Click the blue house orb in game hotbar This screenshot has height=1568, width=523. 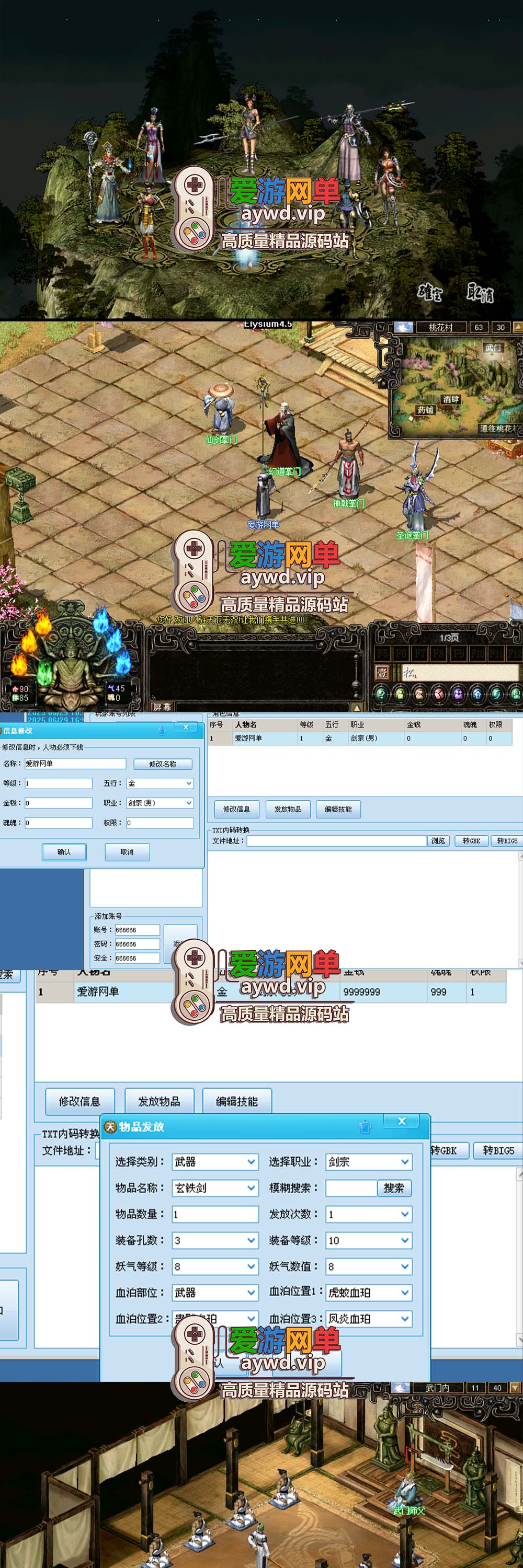(x=477, y=693)
